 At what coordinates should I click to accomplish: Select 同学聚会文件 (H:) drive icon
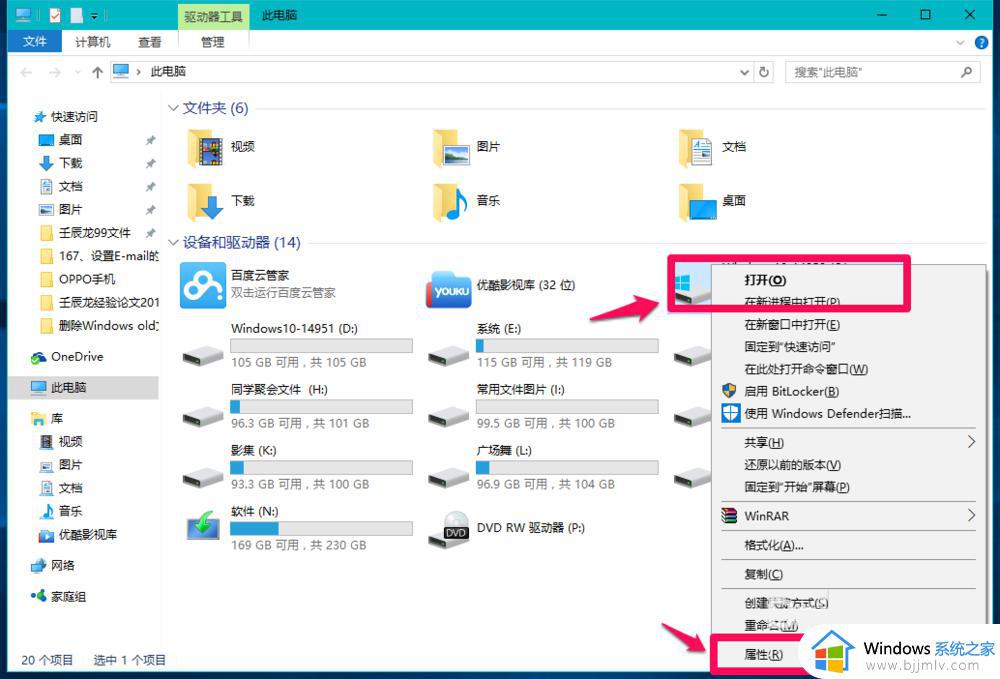(x=203, y=417)
